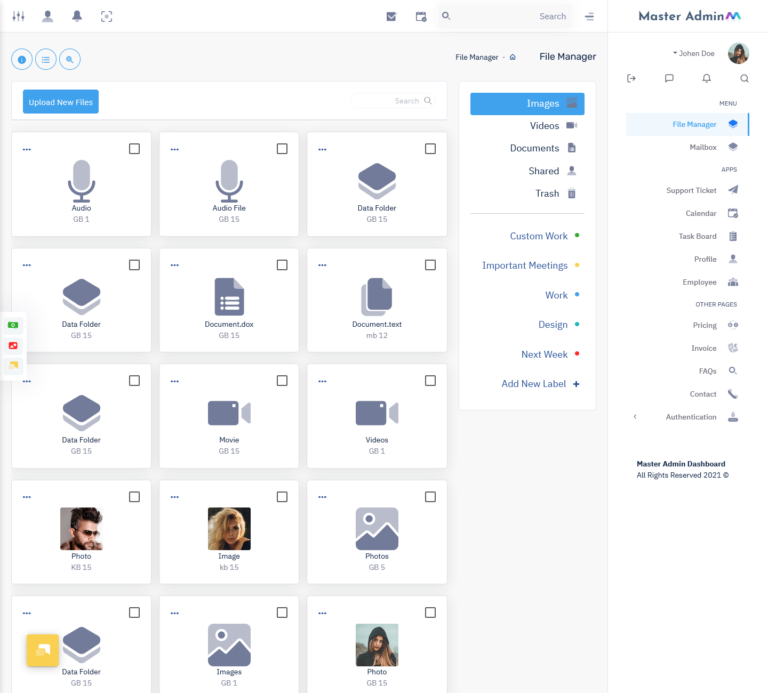768x693 pixels.
Task: Click the Johen Doe avatar picture
Action: click(738, 53)
